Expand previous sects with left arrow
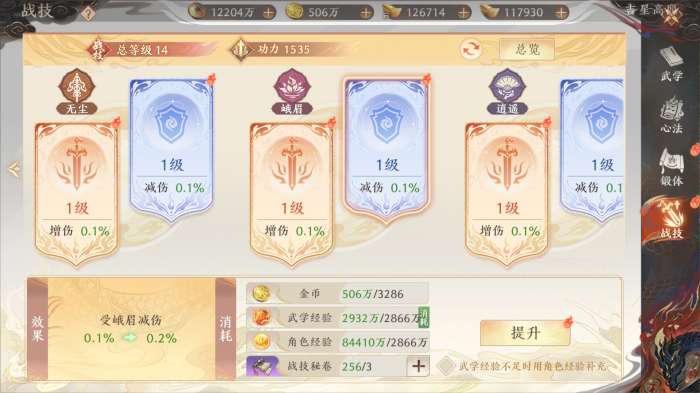700x393 pixels. point(14,169)
